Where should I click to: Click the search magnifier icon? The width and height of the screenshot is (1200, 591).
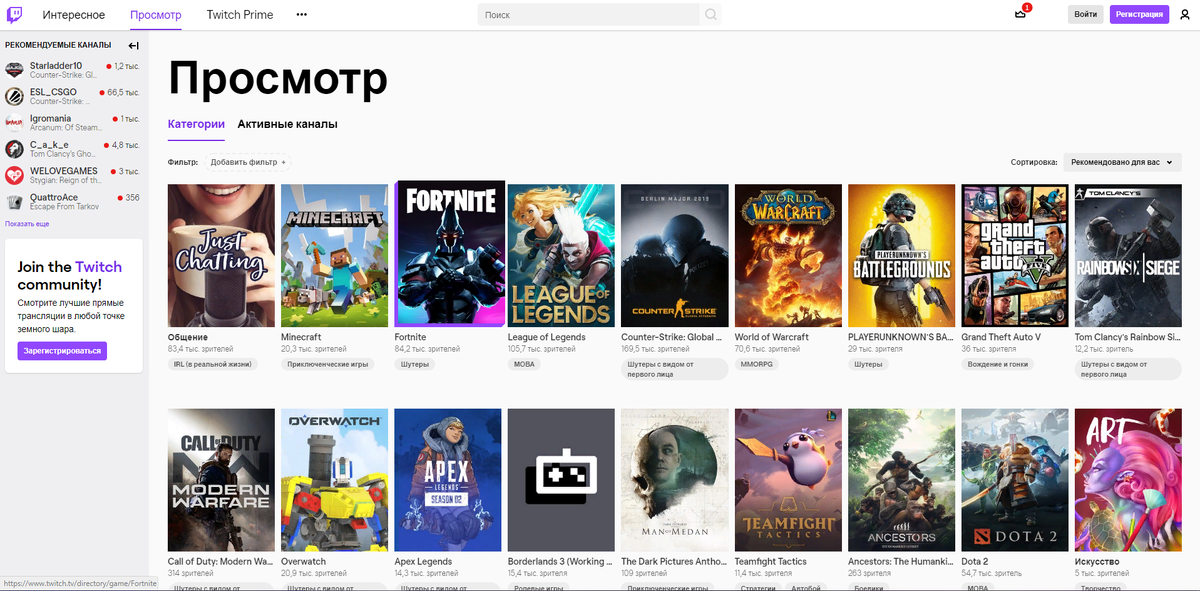pyautogui.click(x=710, y=15)
